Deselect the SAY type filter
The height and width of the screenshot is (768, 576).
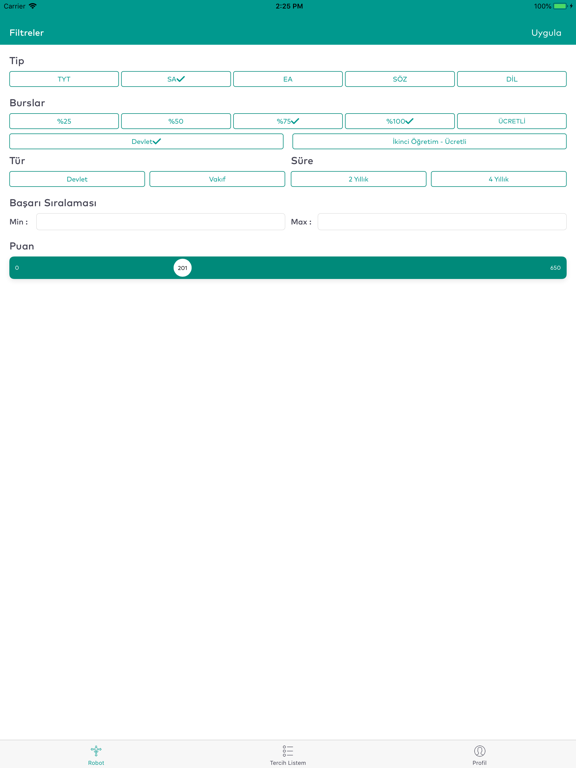tap(176, 79)
